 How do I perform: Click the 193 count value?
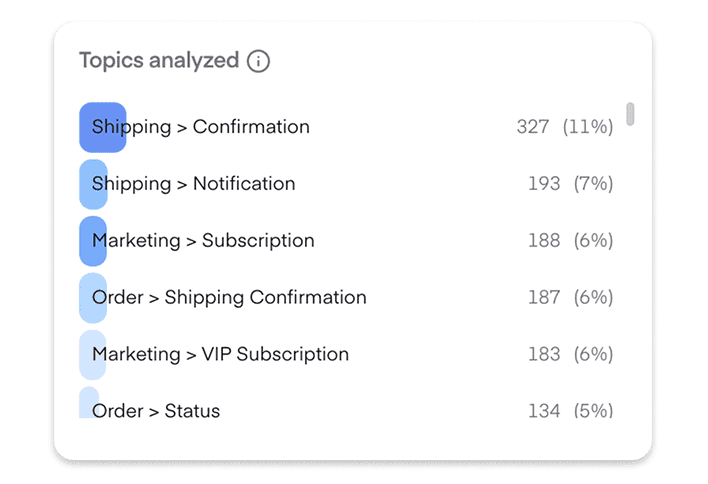click(544, 184)
